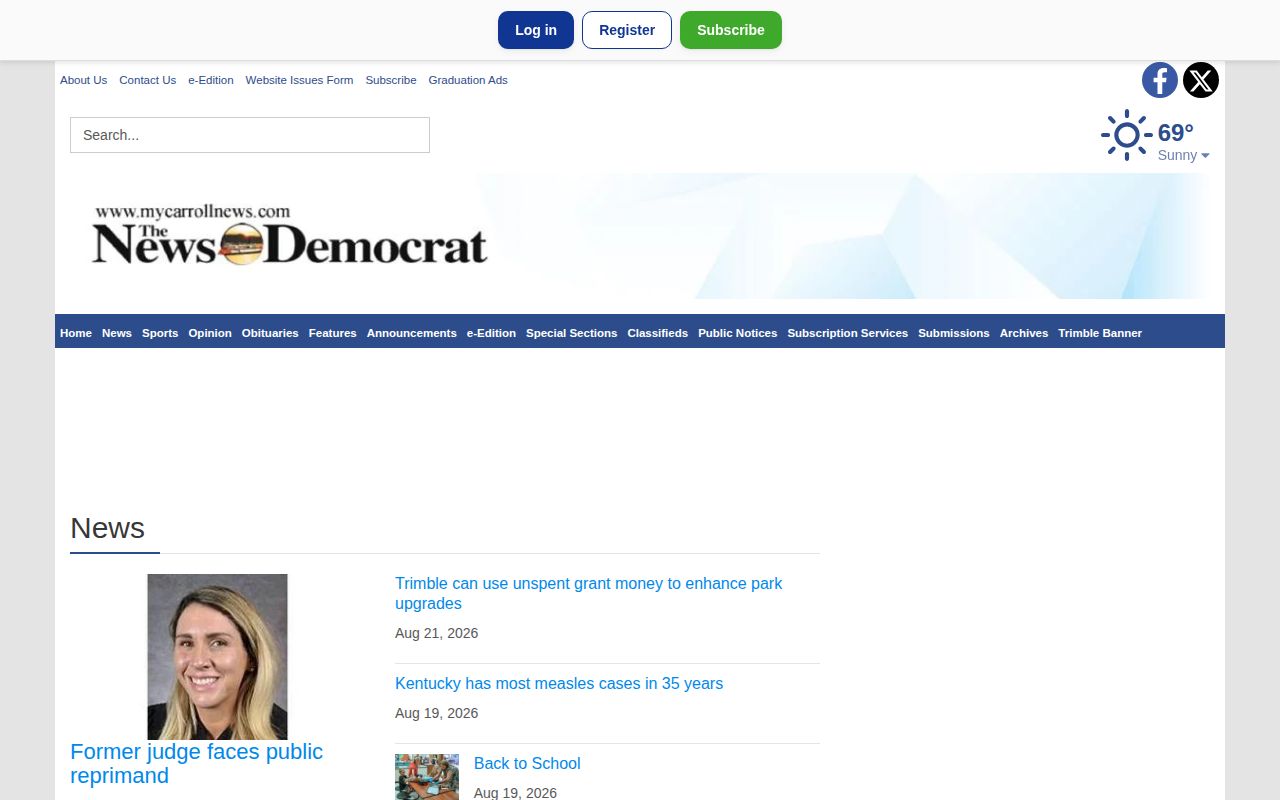Focus the Search input field
This screenshot has height=800, width=1280.
pyautogui.click(x=250, y=135)
